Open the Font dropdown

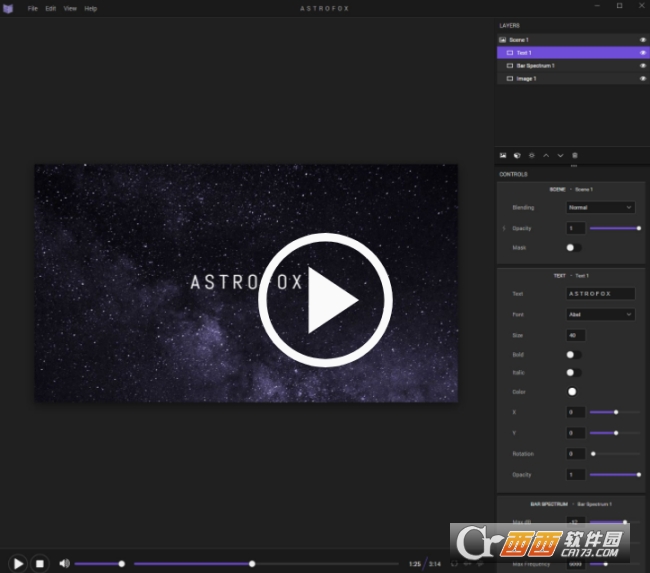click(x=600, y=314)
